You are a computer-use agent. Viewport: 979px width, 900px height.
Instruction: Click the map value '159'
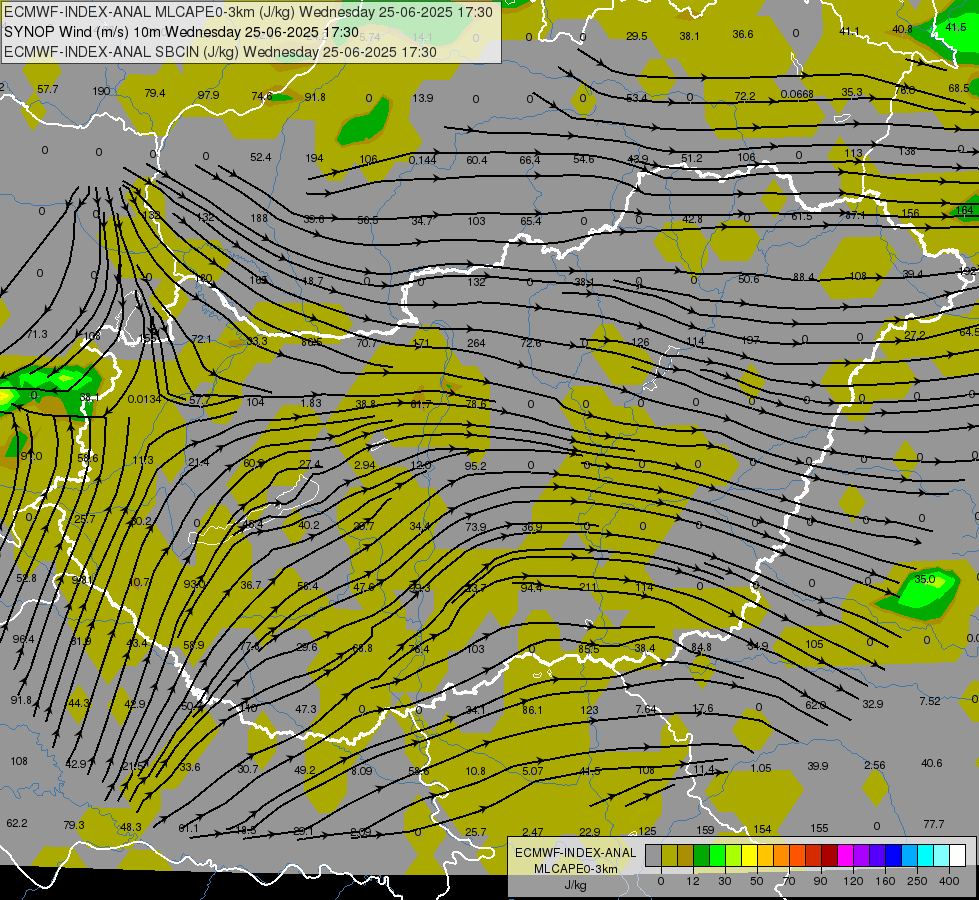pyautogui.click(x=705, y=830)
